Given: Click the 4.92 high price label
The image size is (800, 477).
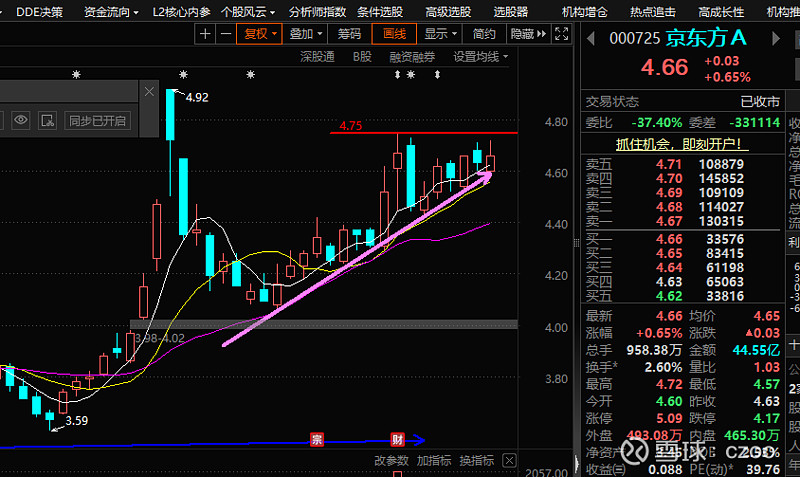Looking at the screenshot, I should 197,97.
